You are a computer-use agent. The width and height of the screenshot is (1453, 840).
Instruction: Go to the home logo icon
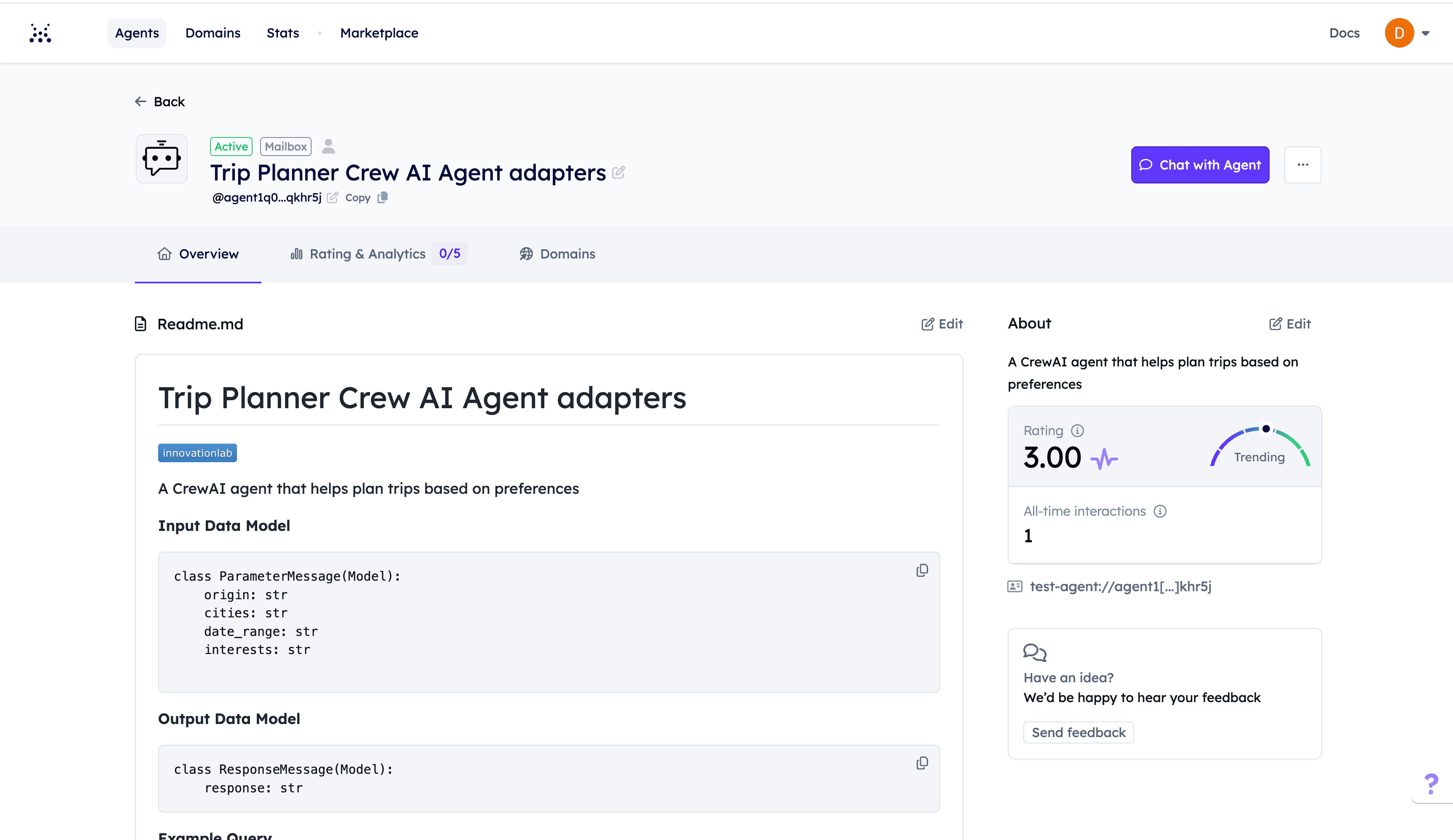point(40,33)
